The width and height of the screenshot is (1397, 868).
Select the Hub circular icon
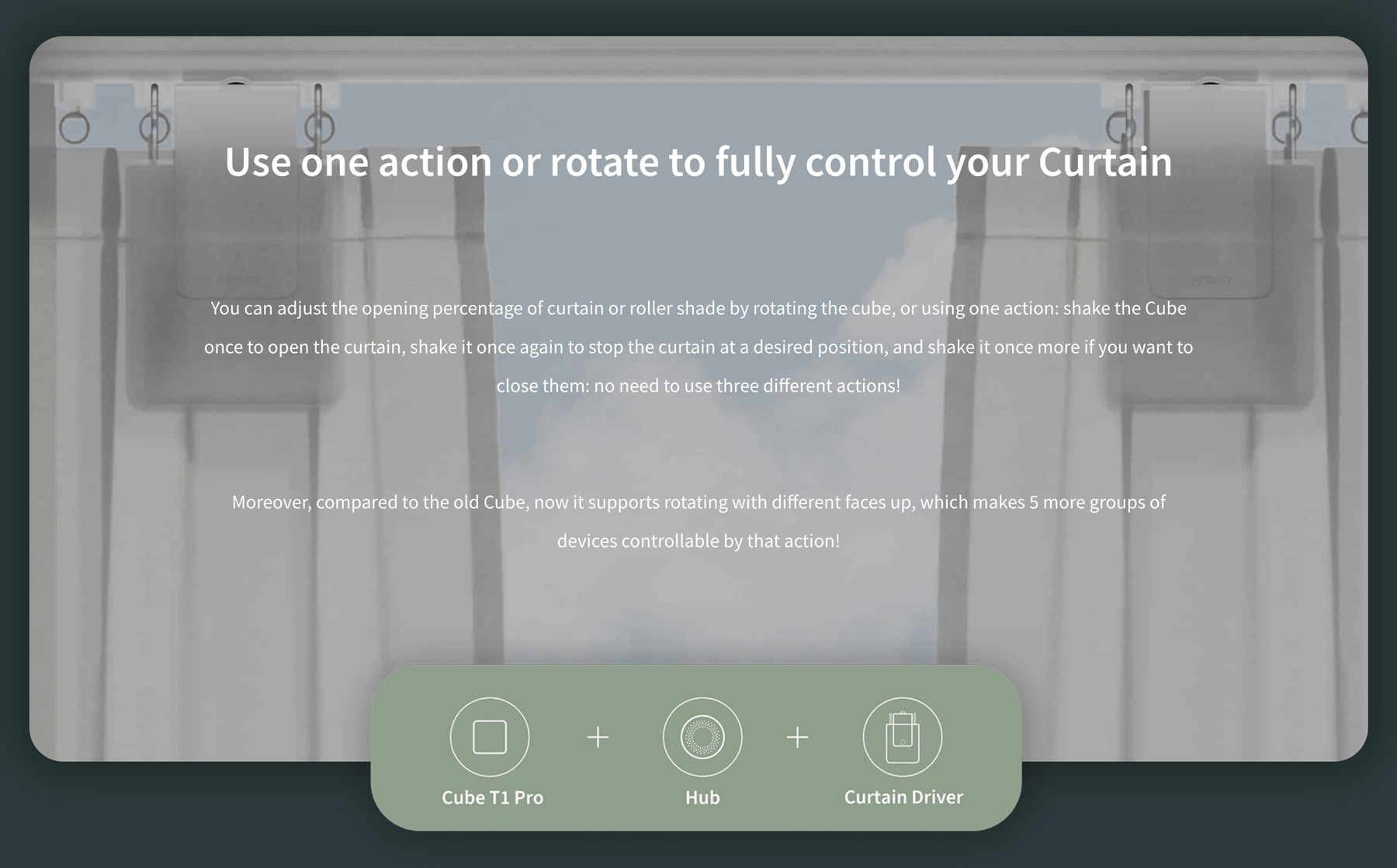click(x=702, y=737)
